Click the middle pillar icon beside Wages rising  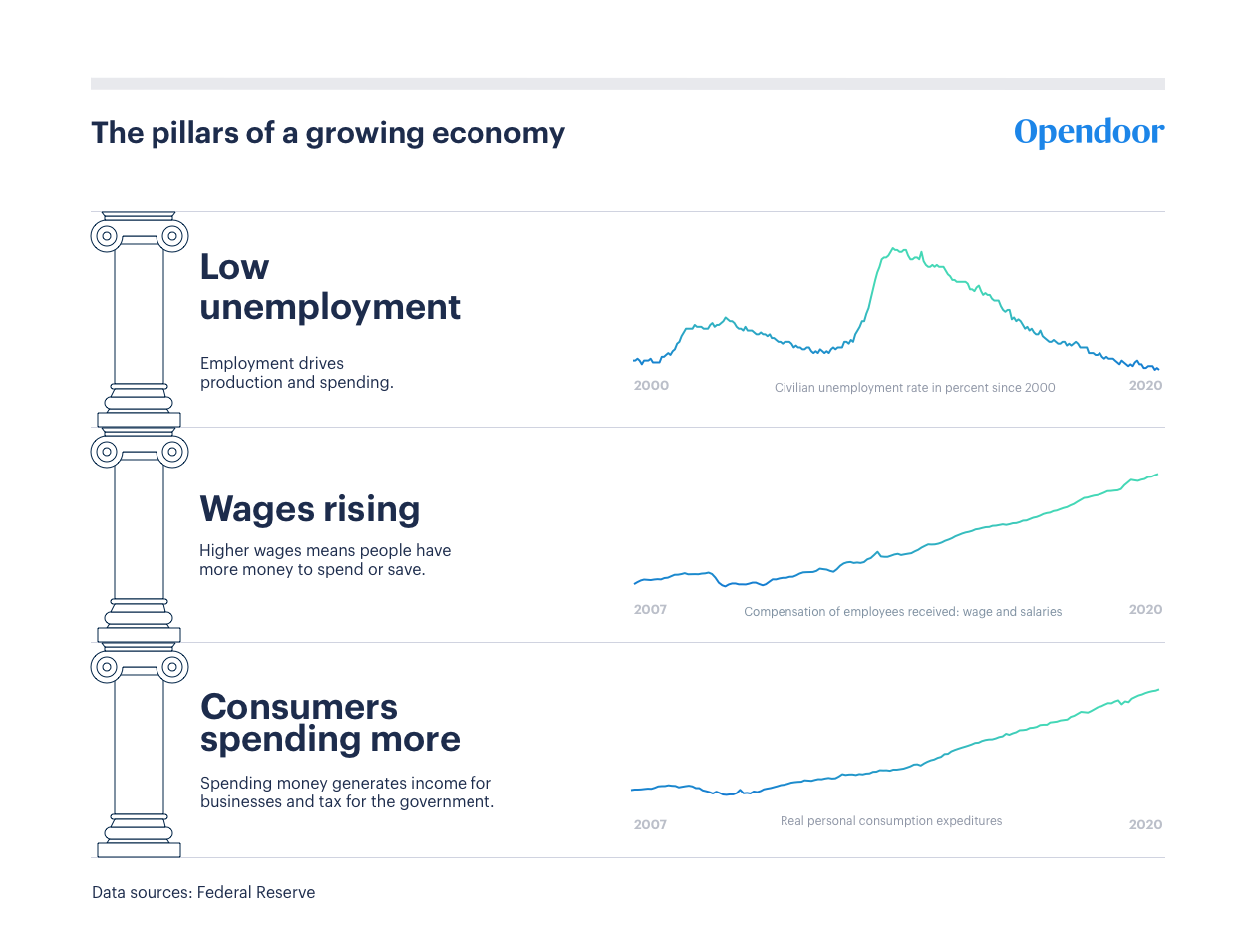click(139, 534)
